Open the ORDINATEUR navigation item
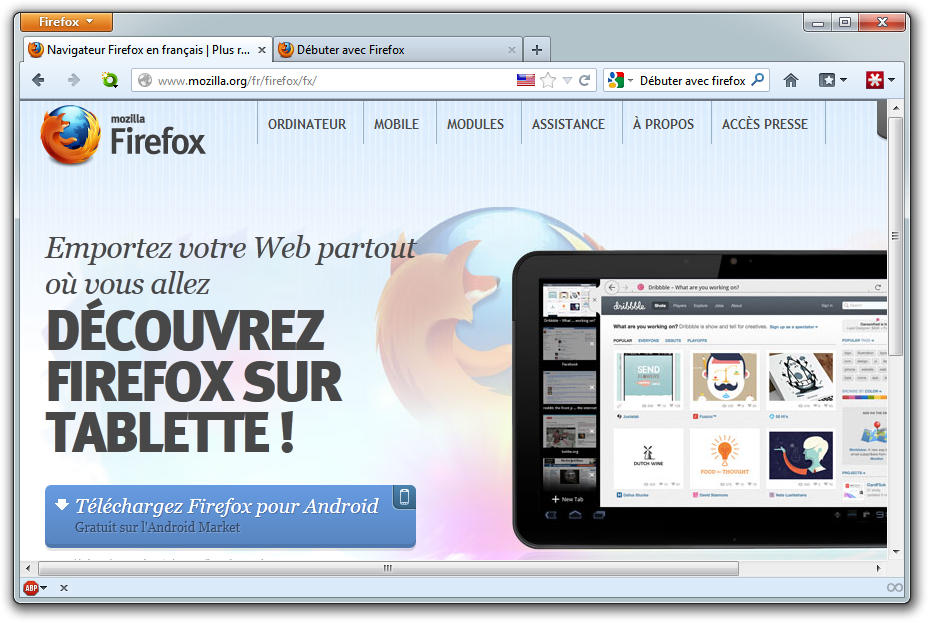 pos(307,124)
